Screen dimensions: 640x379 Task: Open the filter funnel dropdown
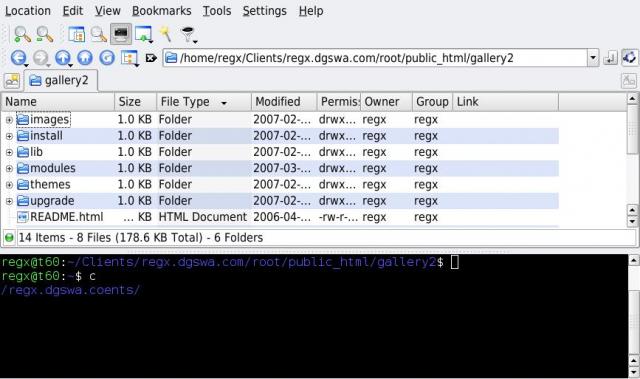[189, 35]
